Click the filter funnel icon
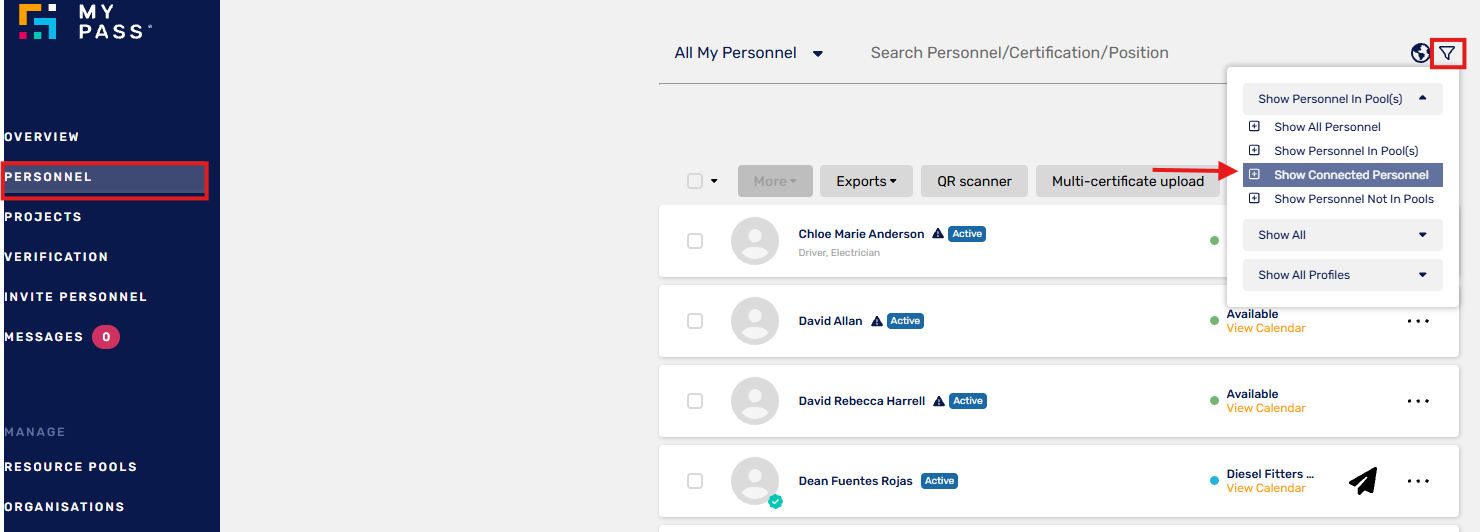Screen dimensions: 1480x532 [1447, 53]
